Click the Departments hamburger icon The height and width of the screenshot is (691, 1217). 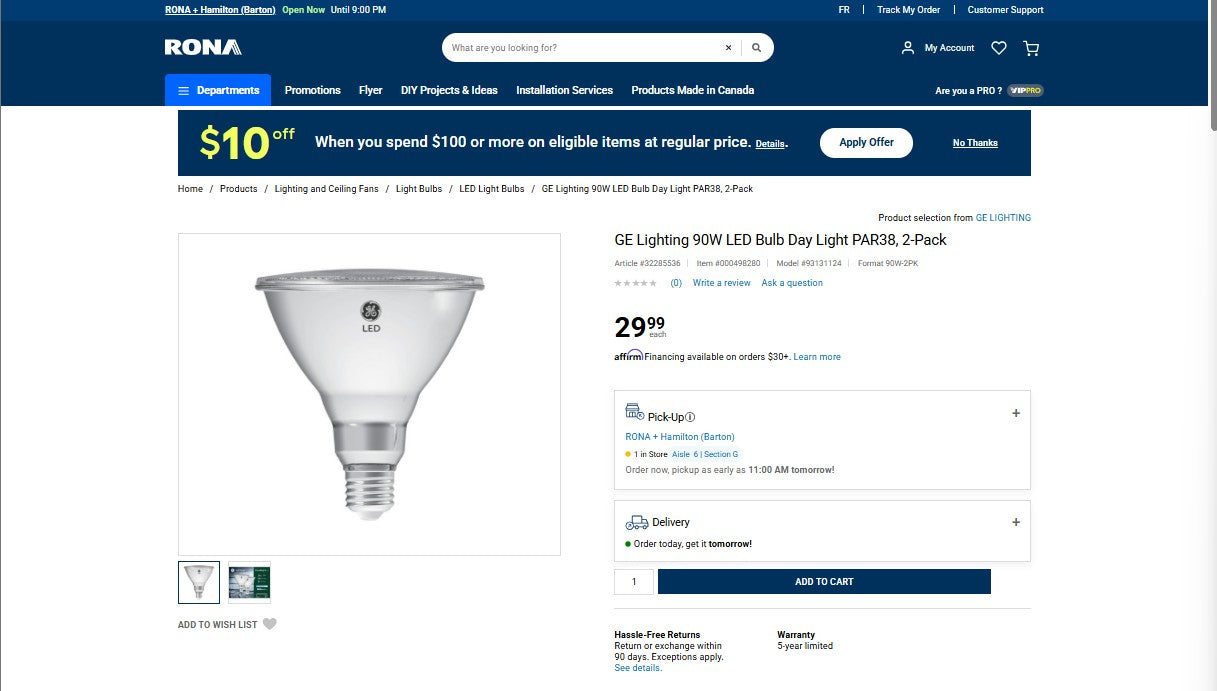(183, 89)
